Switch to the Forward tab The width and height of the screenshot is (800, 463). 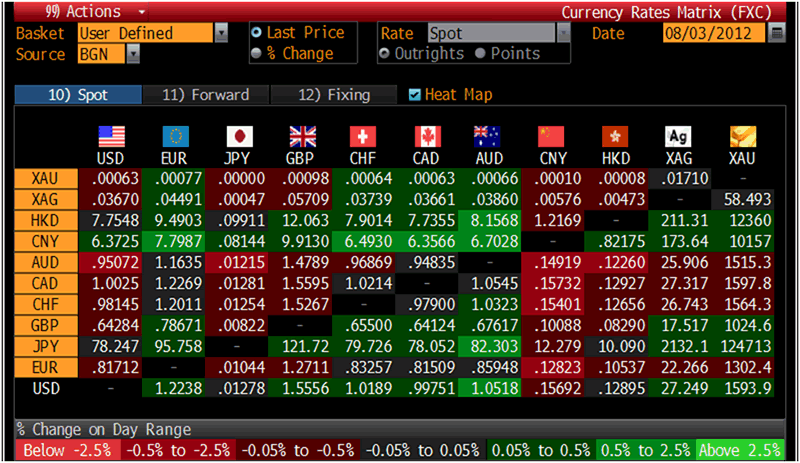coord(205,95)
